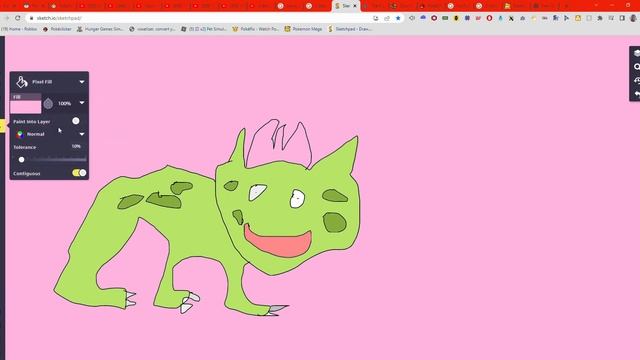Click the blue cloud extension icon
The image size is (640, 360).
click(423, 18)
